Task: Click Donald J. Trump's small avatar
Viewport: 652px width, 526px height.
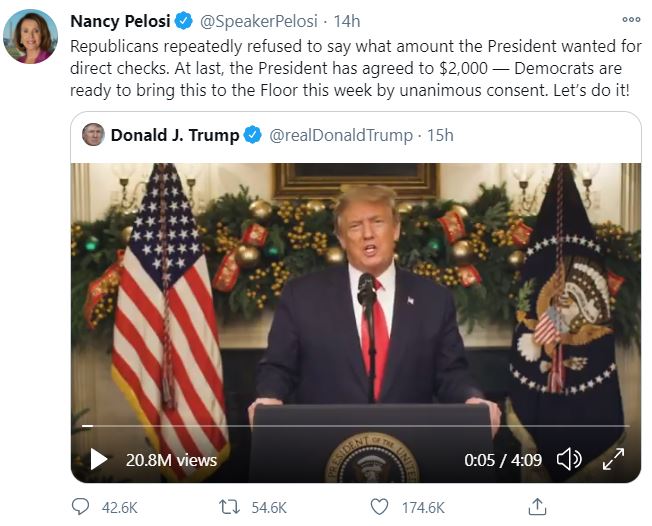Action: coord(93,135)
